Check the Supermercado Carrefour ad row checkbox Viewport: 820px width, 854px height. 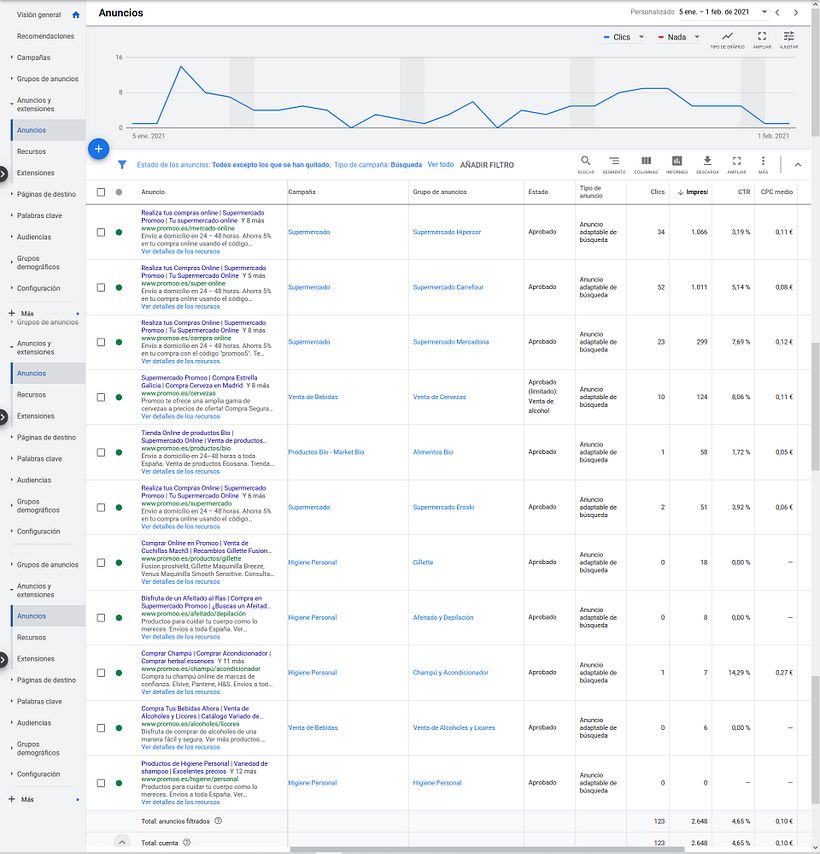point(101,288)
